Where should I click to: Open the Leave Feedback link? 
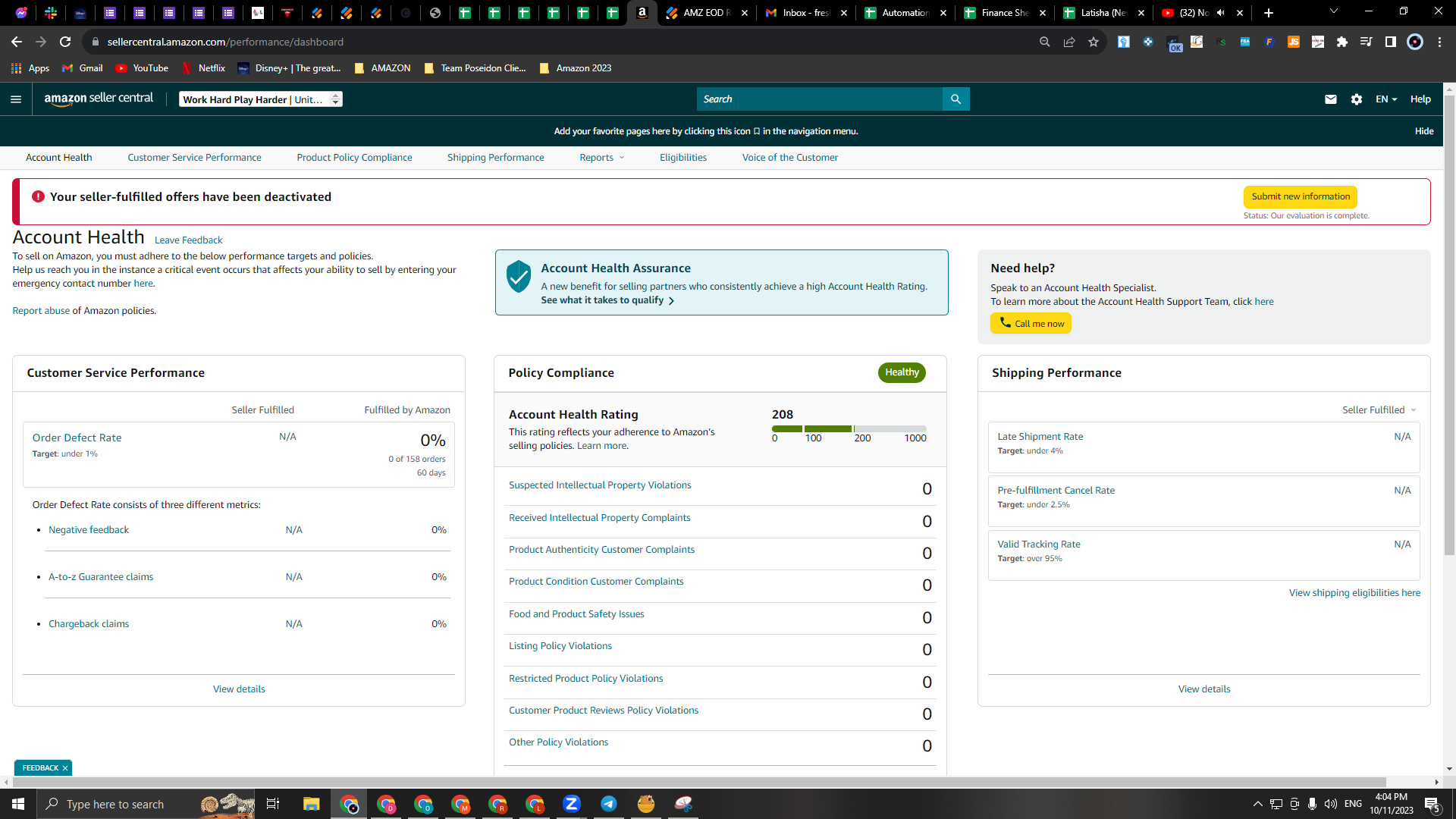click(188, 240)
